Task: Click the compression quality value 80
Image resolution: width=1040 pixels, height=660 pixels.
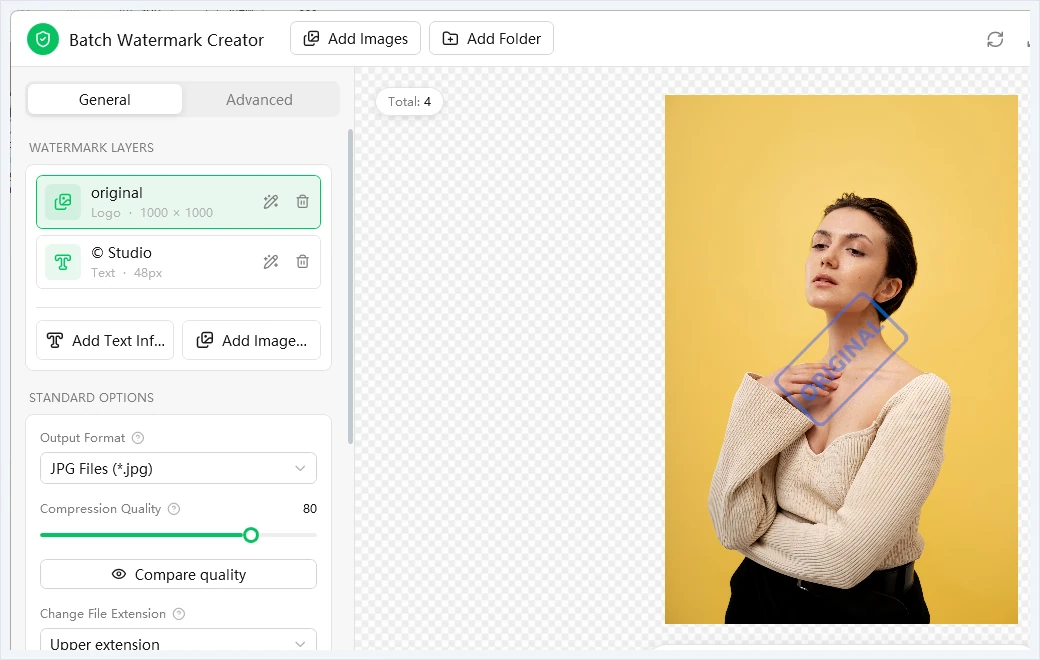Action: 310,509
